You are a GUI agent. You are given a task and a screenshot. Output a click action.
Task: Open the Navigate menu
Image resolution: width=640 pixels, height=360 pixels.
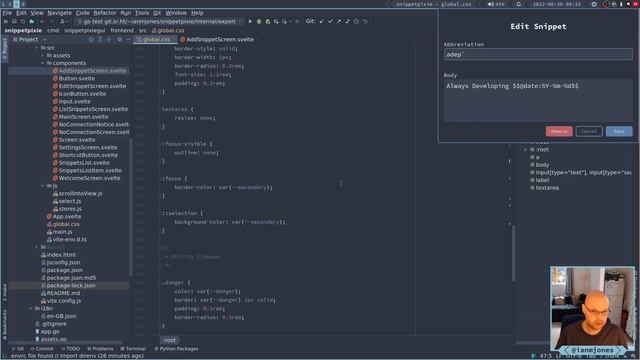[x=59, y=13]
